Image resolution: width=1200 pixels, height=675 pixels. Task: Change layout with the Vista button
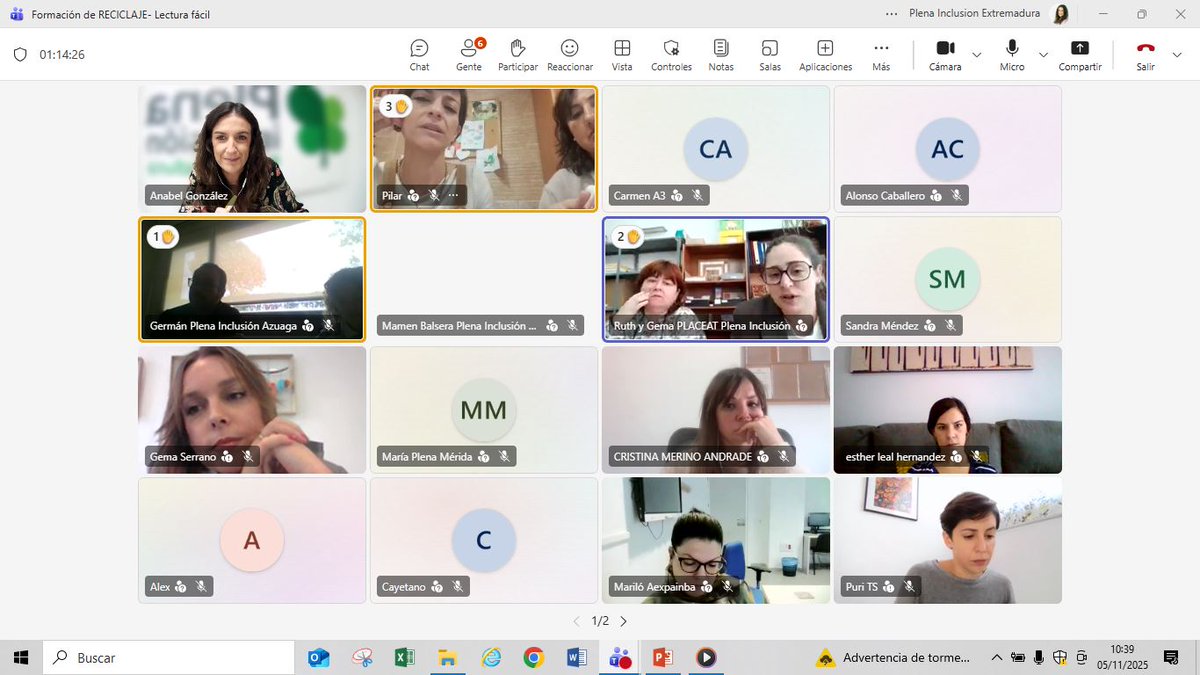622,54
